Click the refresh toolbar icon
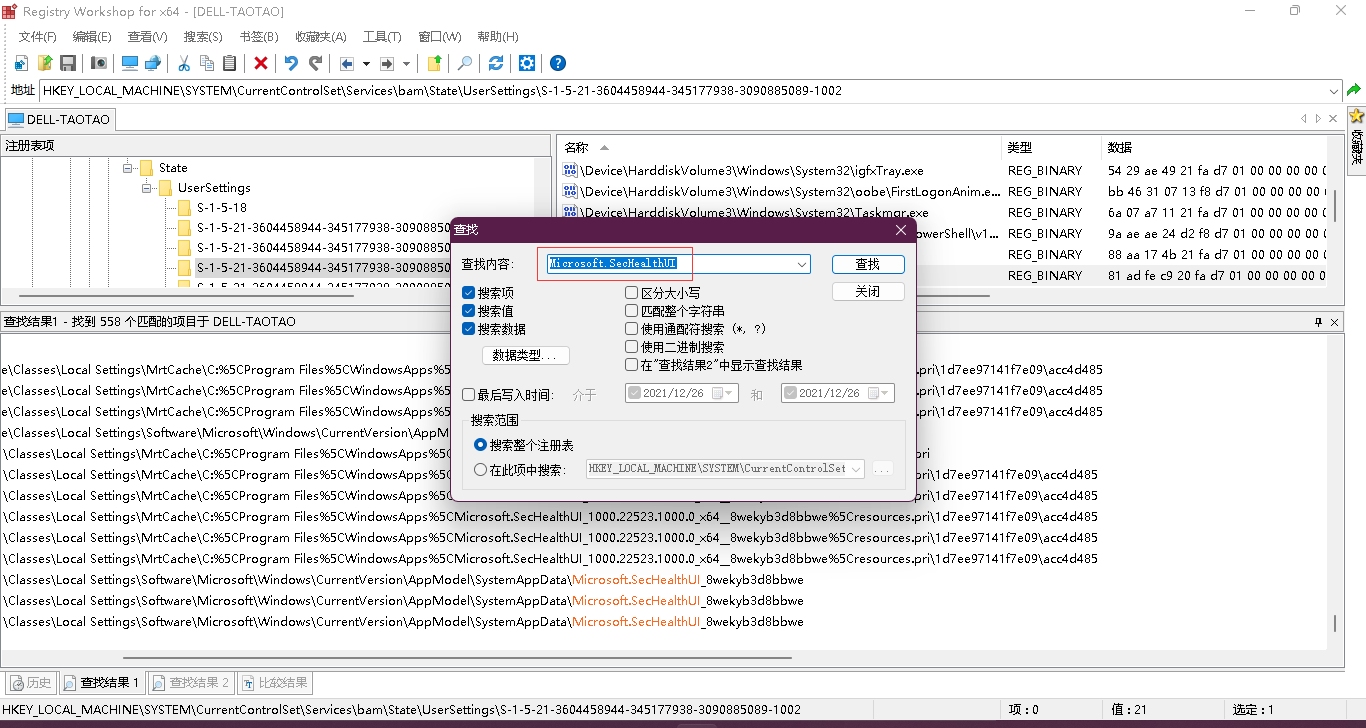 click(x=496, y=63)
